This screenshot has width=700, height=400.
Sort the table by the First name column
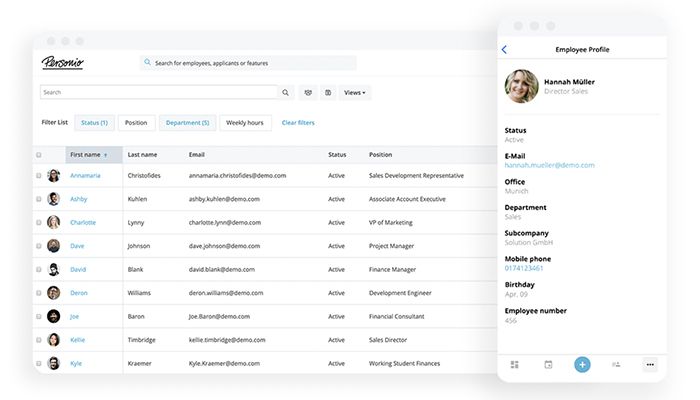[88, 155]
